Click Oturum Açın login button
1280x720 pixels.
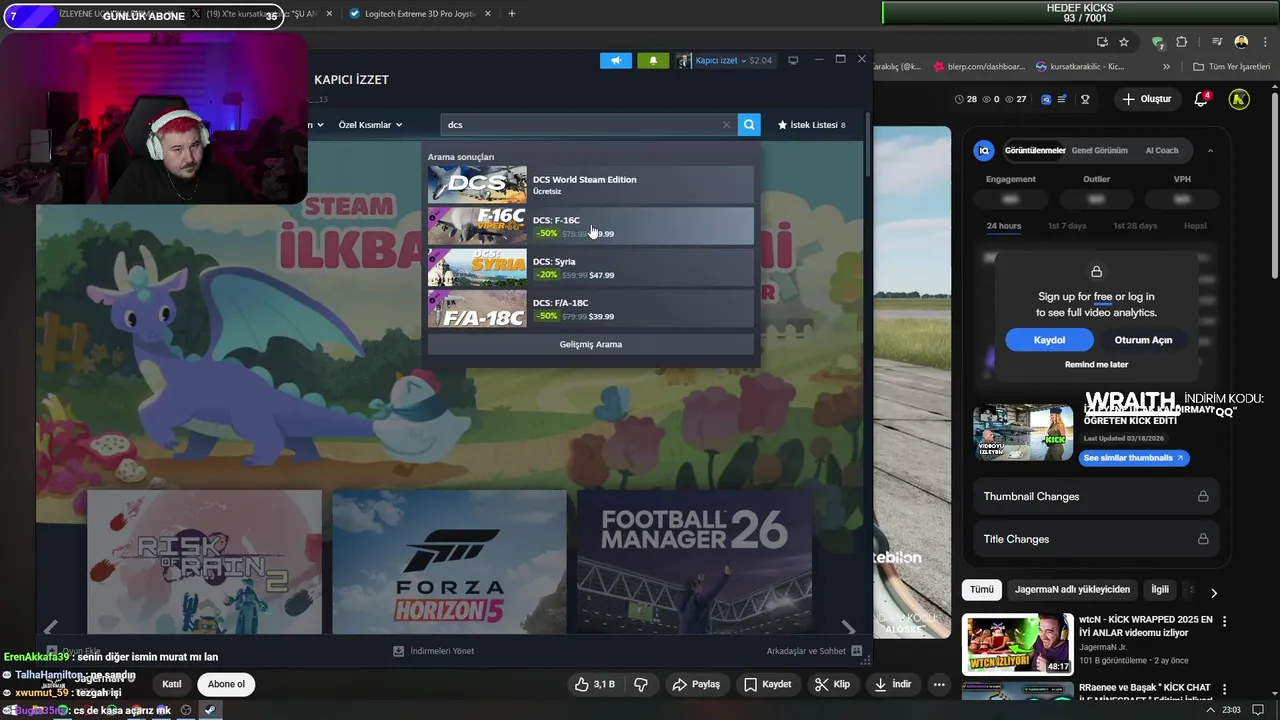pyautogui.click(x=1143, y=340)
